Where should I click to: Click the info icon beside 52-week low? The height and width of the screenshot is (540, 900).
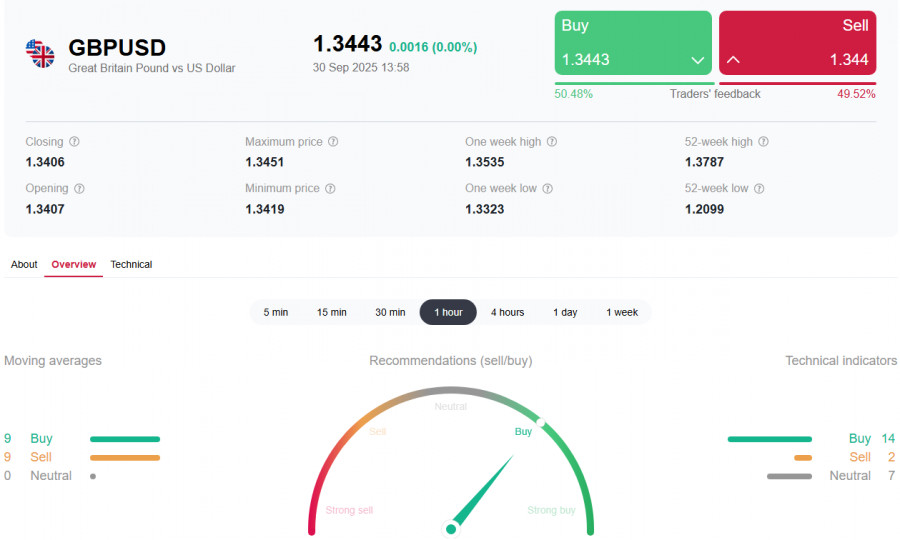(x=760, y=188)
